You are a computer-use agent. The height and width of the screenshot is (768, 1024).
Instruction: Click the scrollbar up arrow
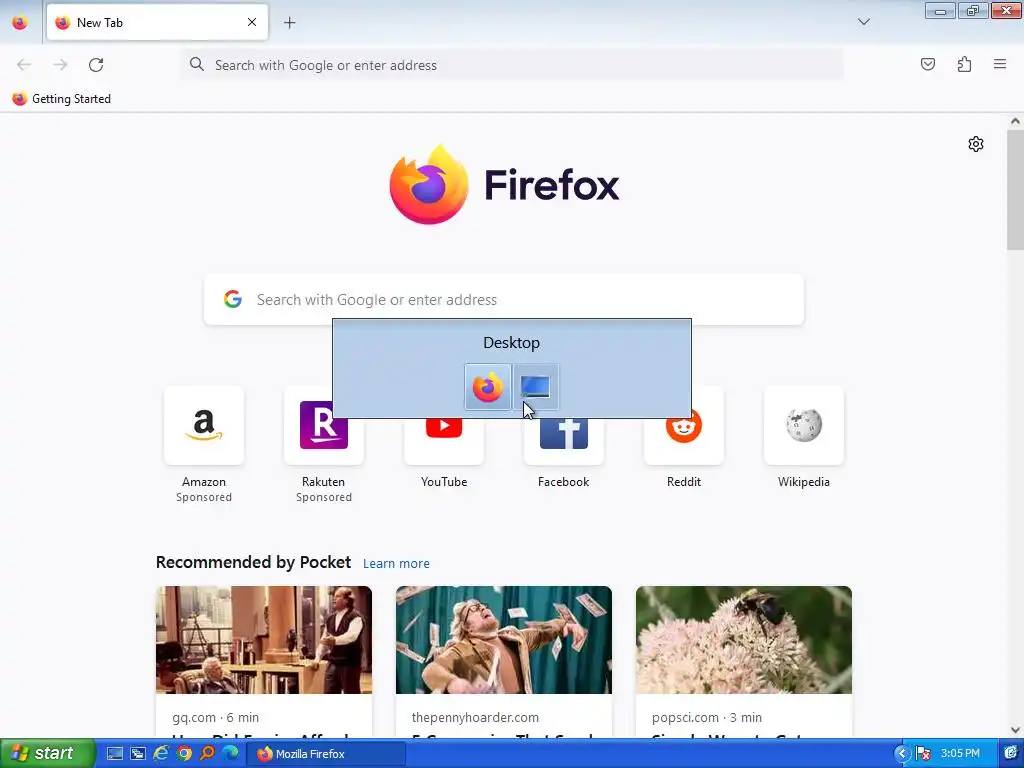pyautogui.click(x=1015, y=121)
